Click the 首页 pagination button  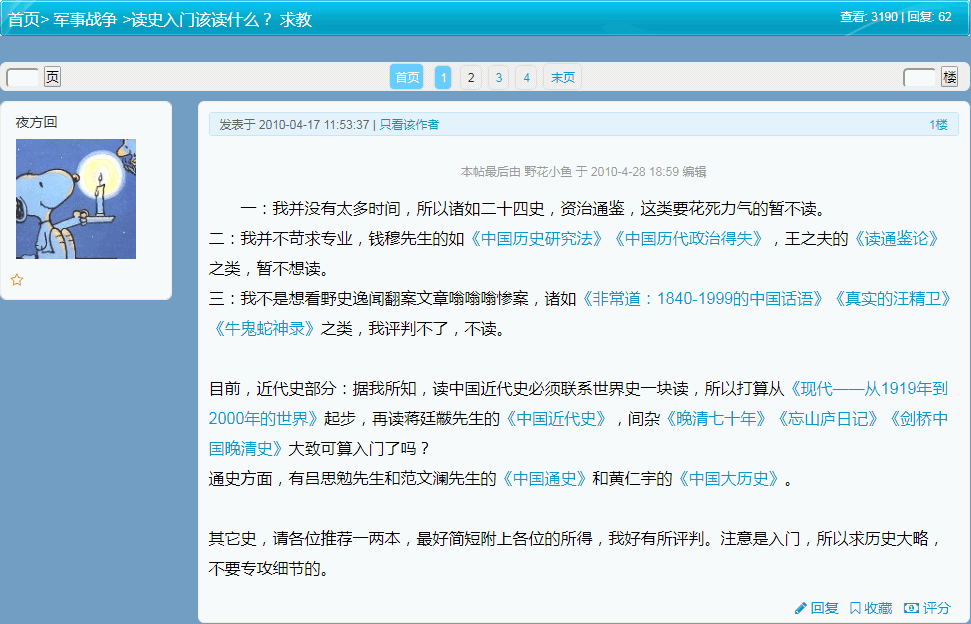click(406, 77)
